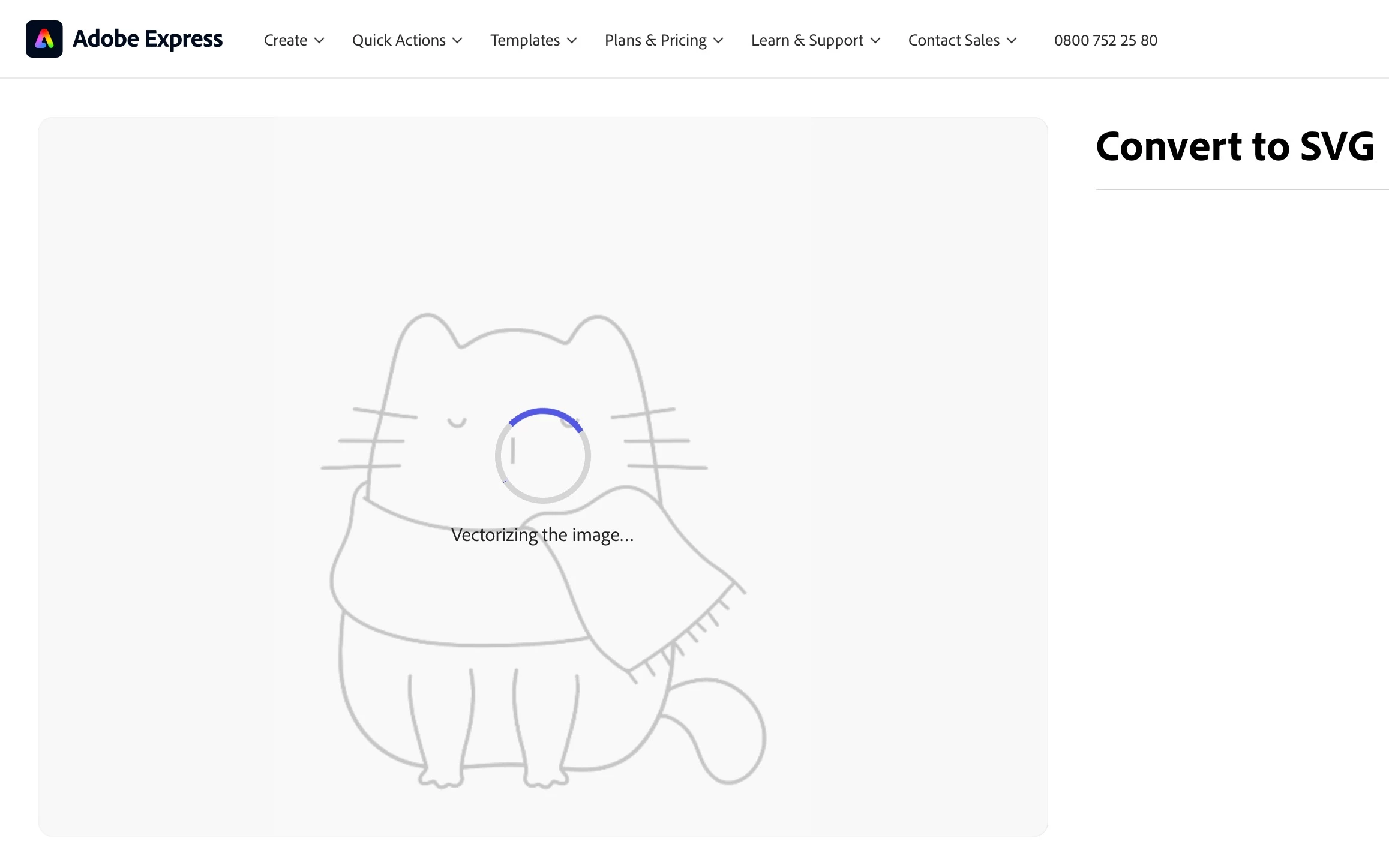
Task: Open the Quick Actions menu
Action: (x=398, y=40)
